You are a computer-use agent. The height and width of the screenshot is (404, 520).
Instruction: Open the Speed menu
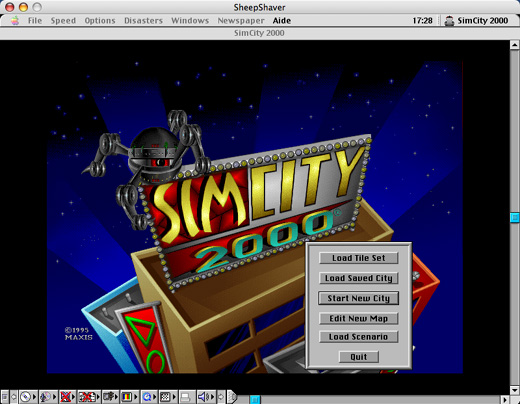click(x=63, y=21)
